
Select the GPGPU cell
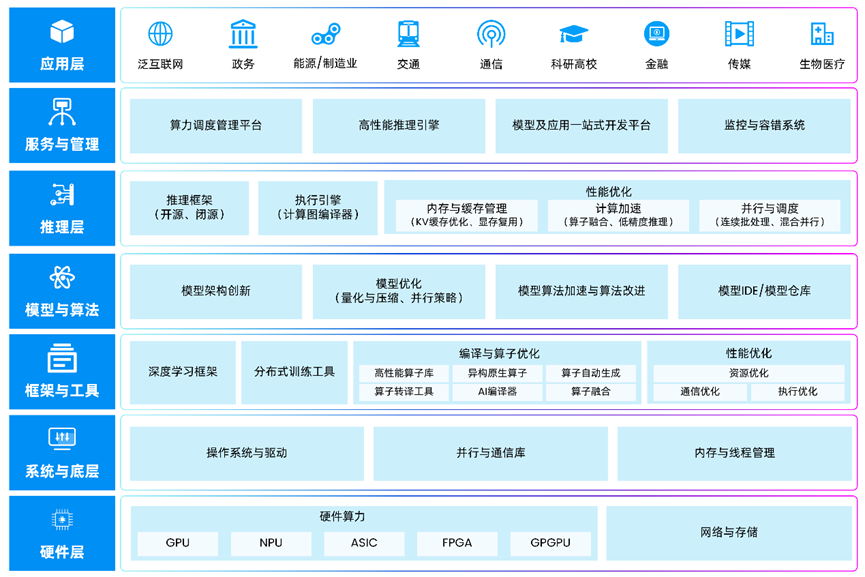tap(550, 543)
